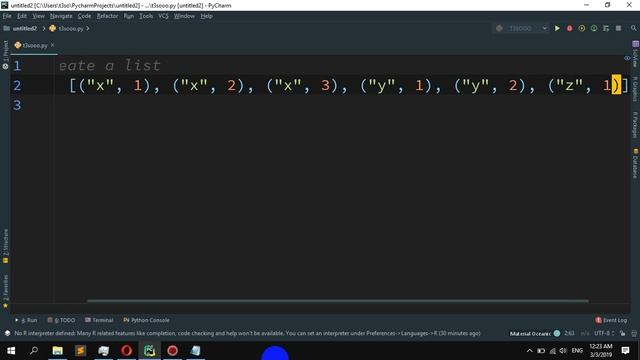Image resolution: width=640 pixels, height=360 pixels.
Task: Open the Window menu
Action: [x=184, y=16]
